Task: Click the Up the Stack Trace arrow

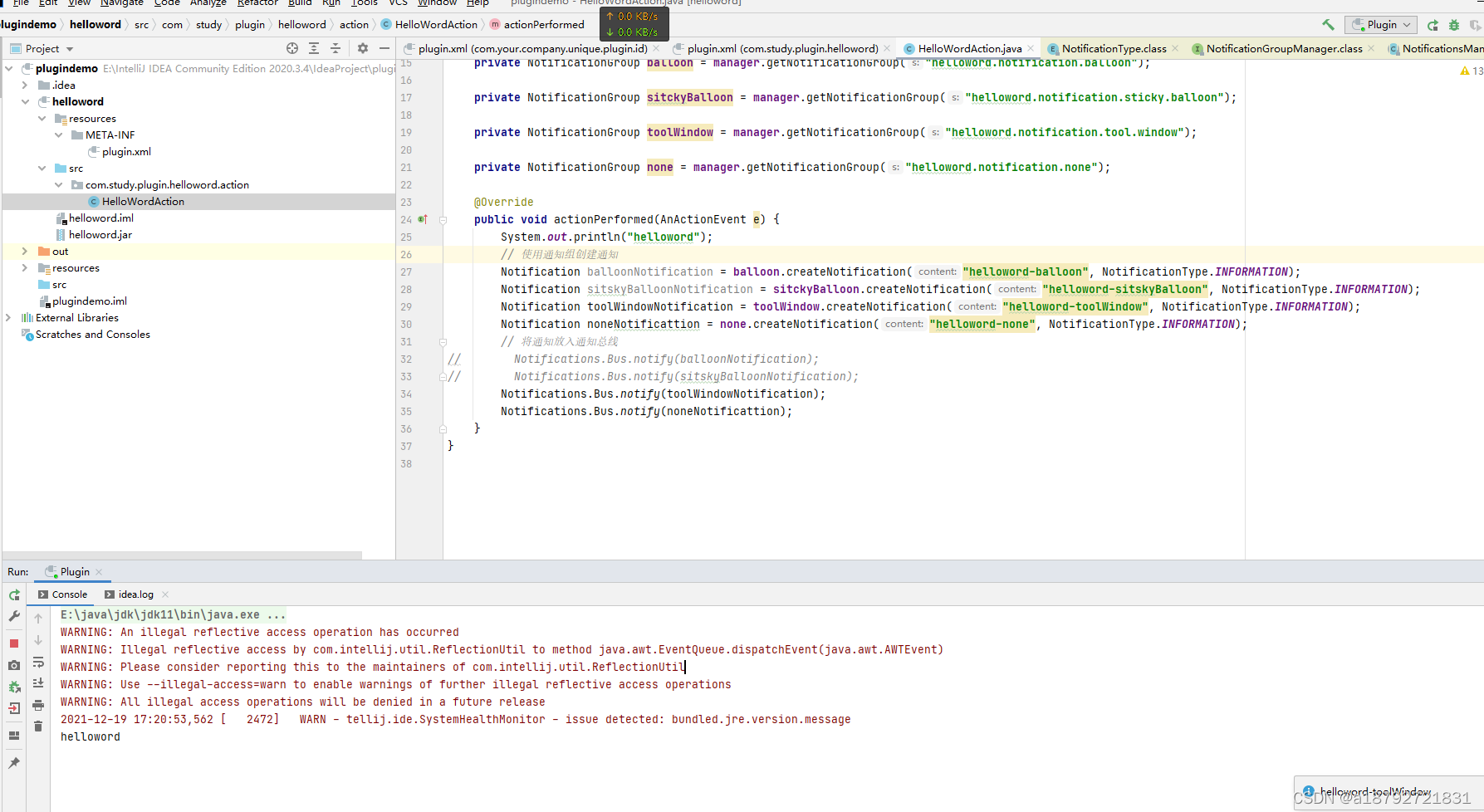Action: pyautogui.click(x=38, y=619)
